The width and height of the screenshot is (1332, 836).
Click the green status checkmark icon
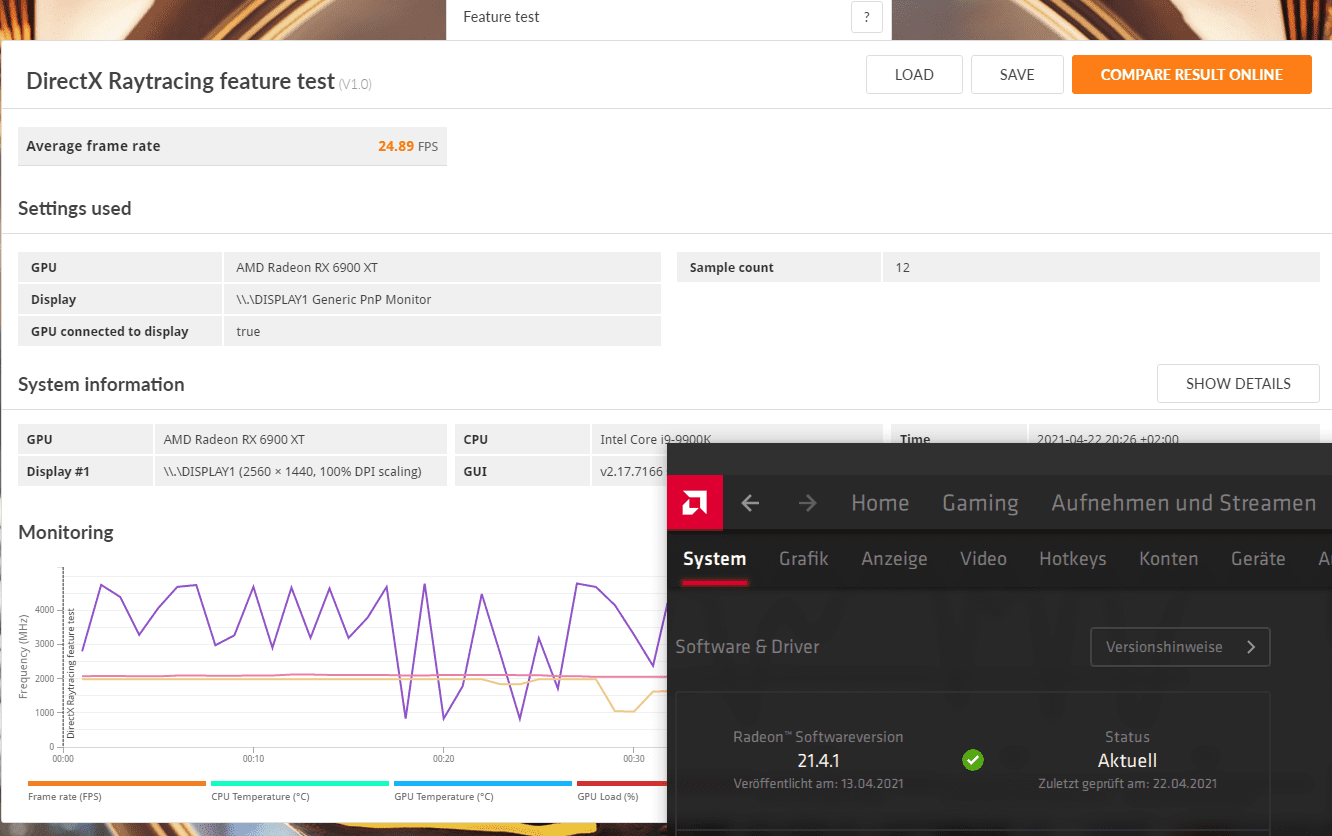click(x=973, y=760)
